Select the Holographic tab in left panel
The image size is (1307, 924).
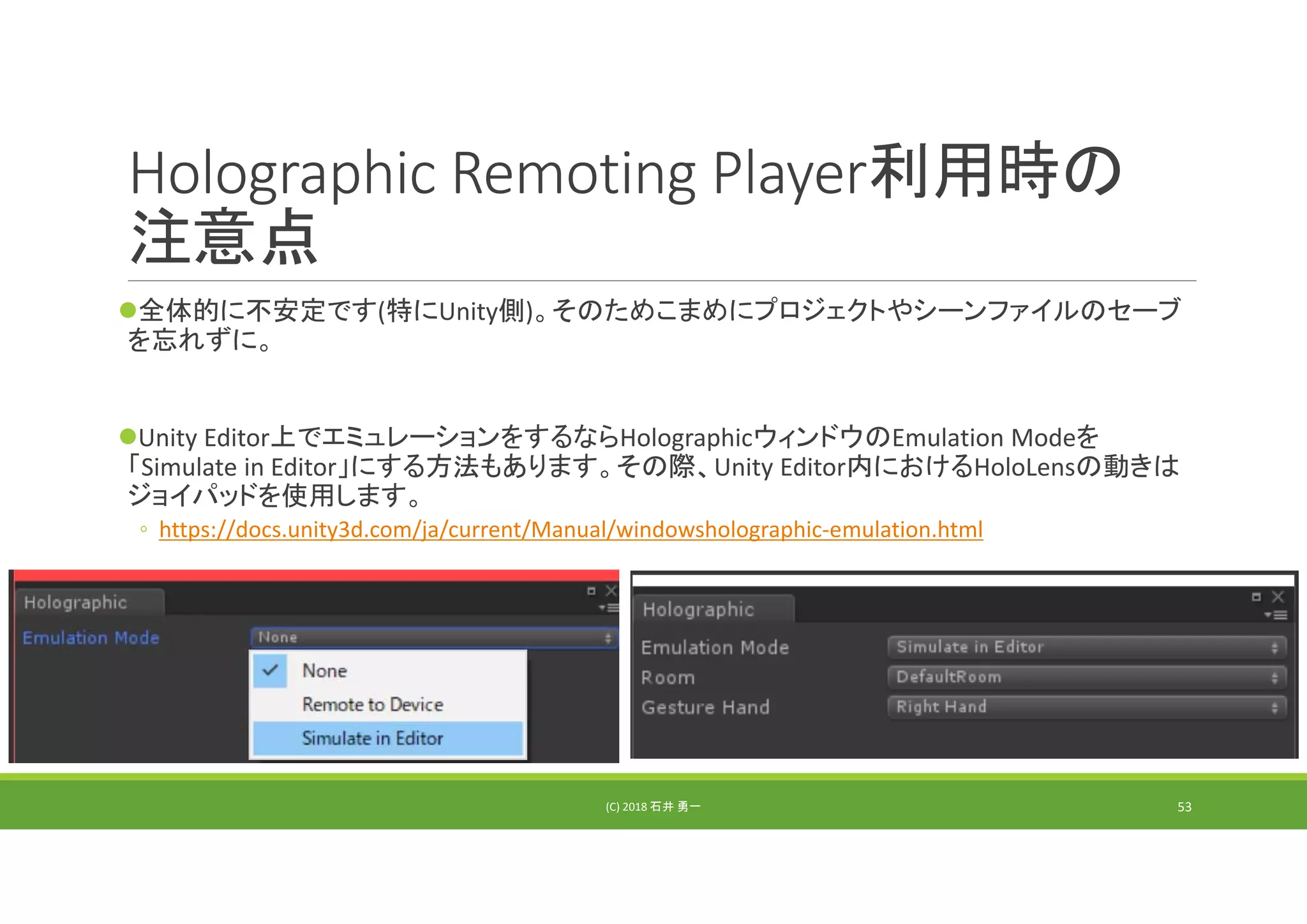coord(89,602)
